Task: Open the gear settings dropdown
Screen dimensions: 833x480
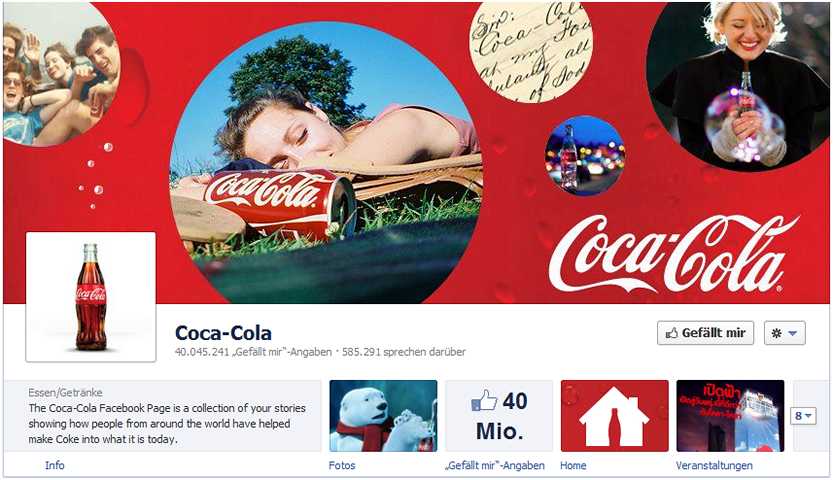Action: [785, 333]
